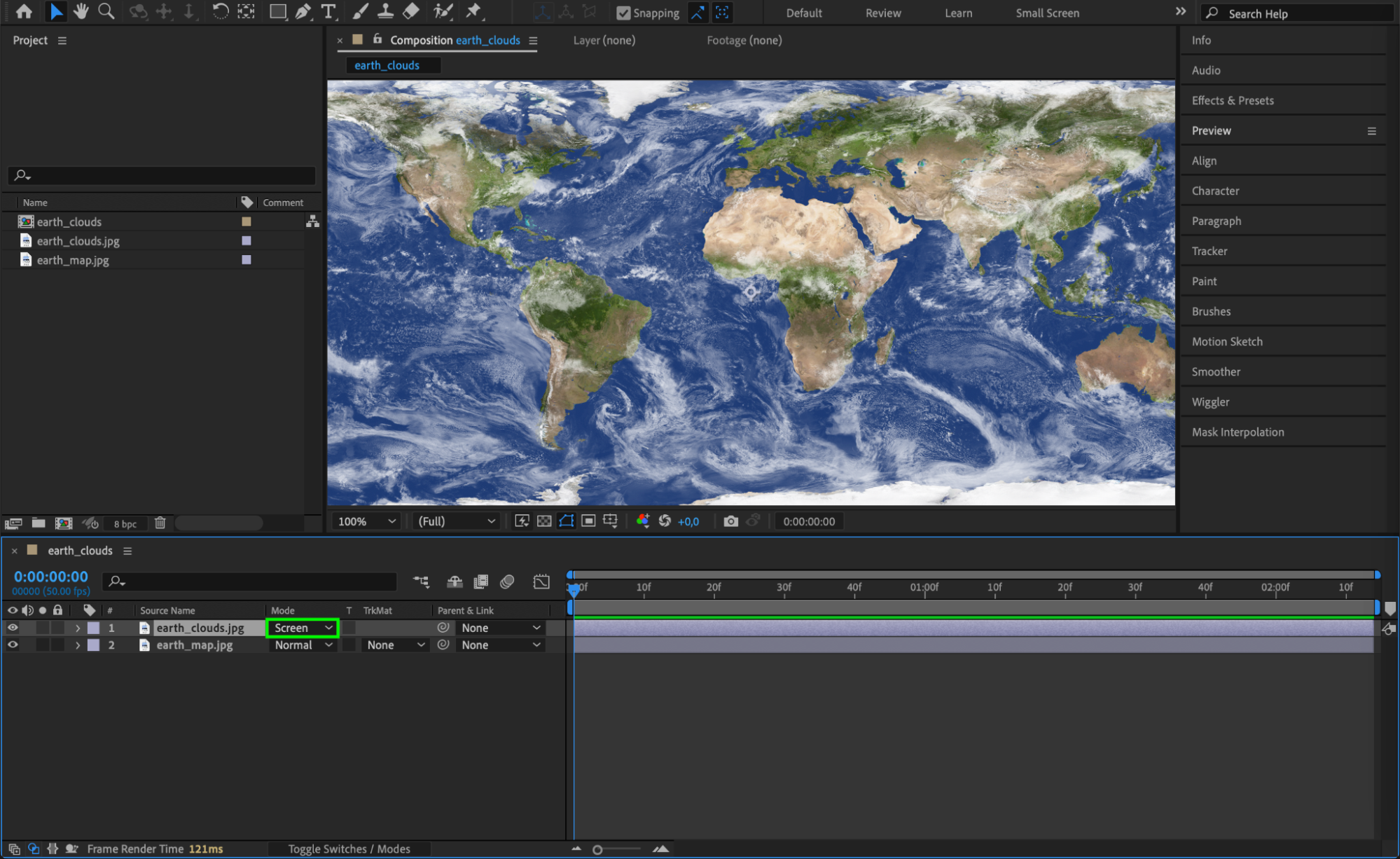
Task: Toggle the transparency grid icon
Action: tap(544, 521)
